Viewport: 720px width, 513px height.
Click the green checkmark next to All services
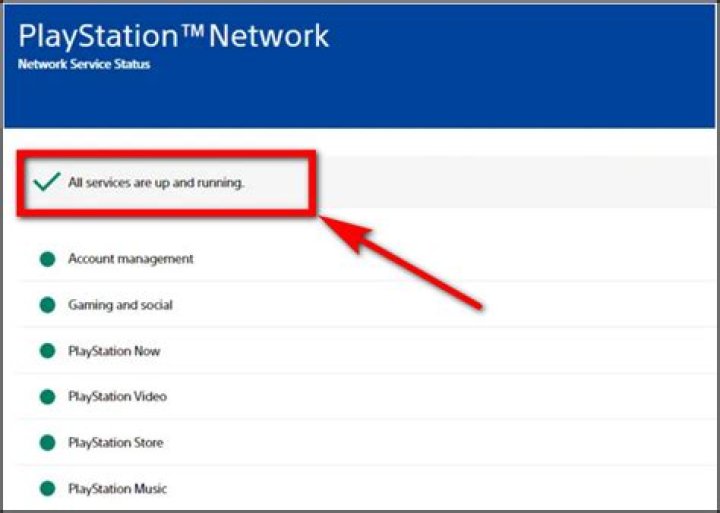point(47,181)
